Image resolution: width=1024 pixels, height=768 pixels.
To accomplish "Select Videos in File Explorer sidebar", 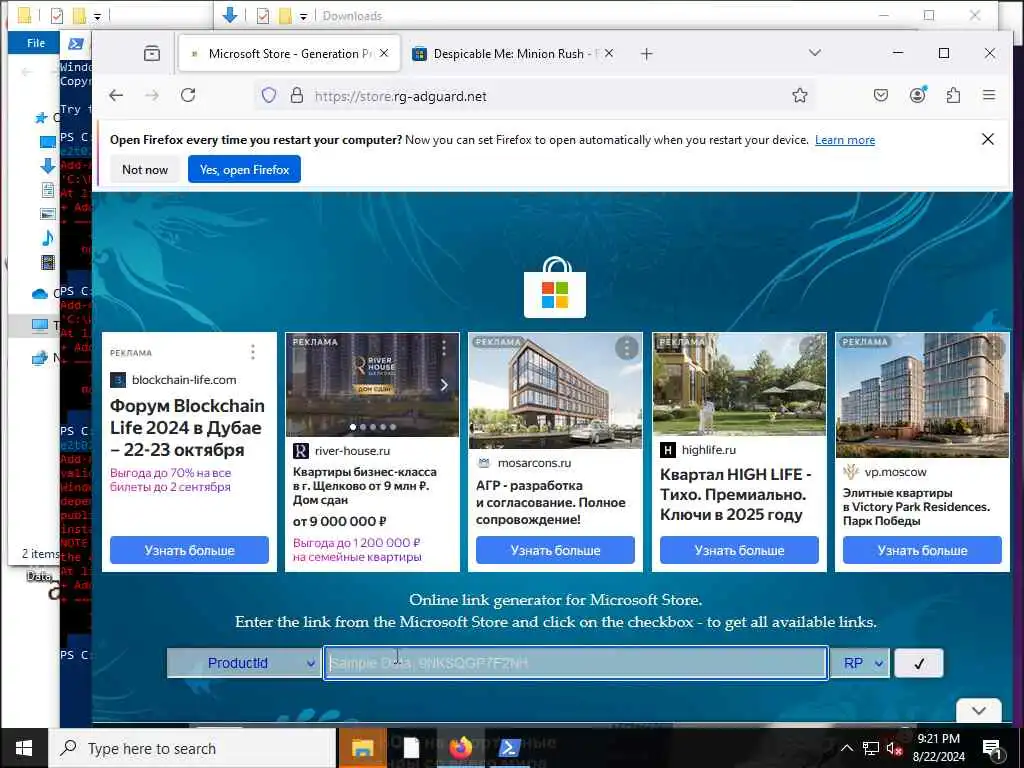I will coord(48,263).
